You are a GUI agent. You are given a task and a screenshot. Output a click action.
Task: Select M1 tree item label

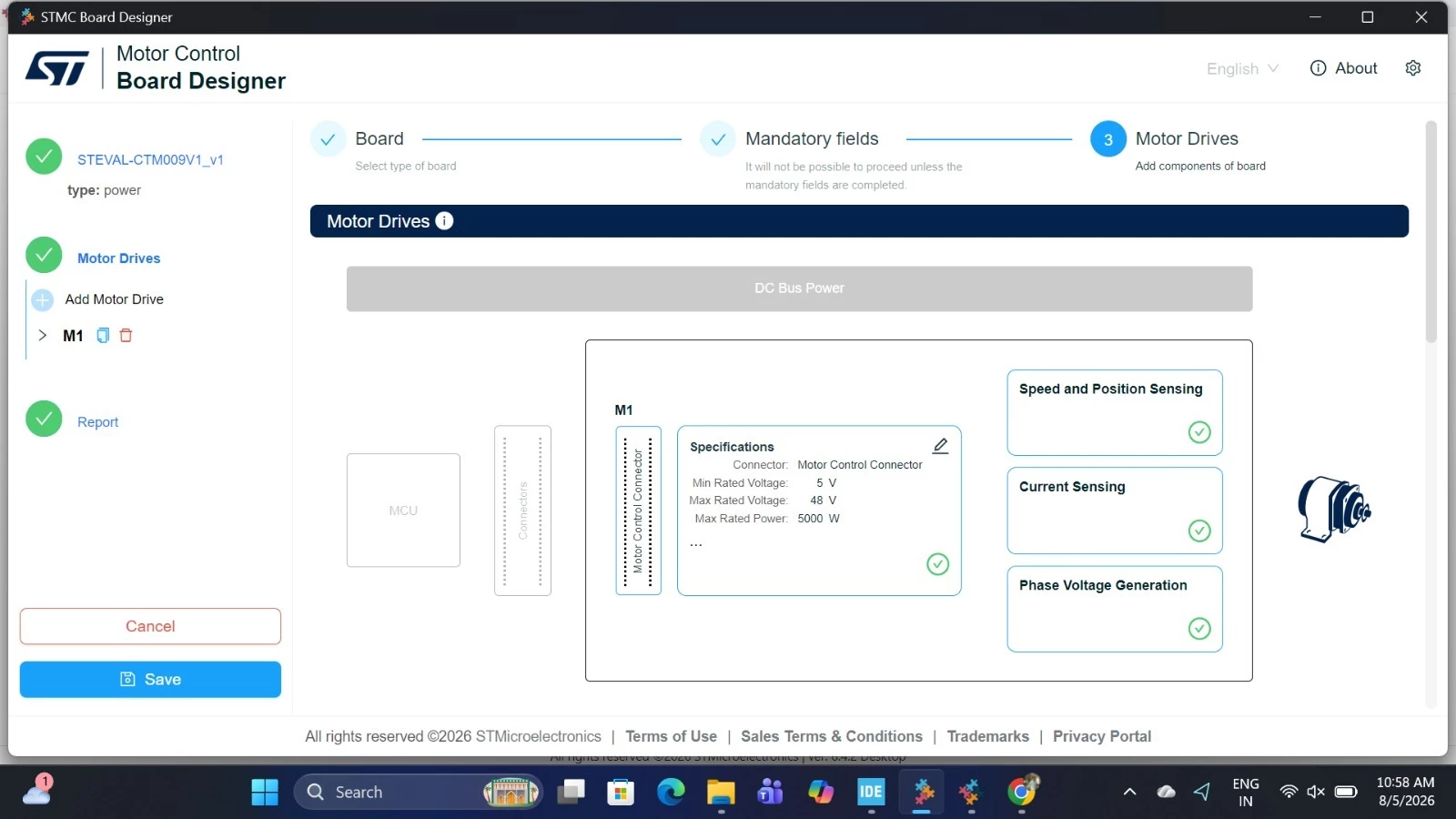click(73, 336)
